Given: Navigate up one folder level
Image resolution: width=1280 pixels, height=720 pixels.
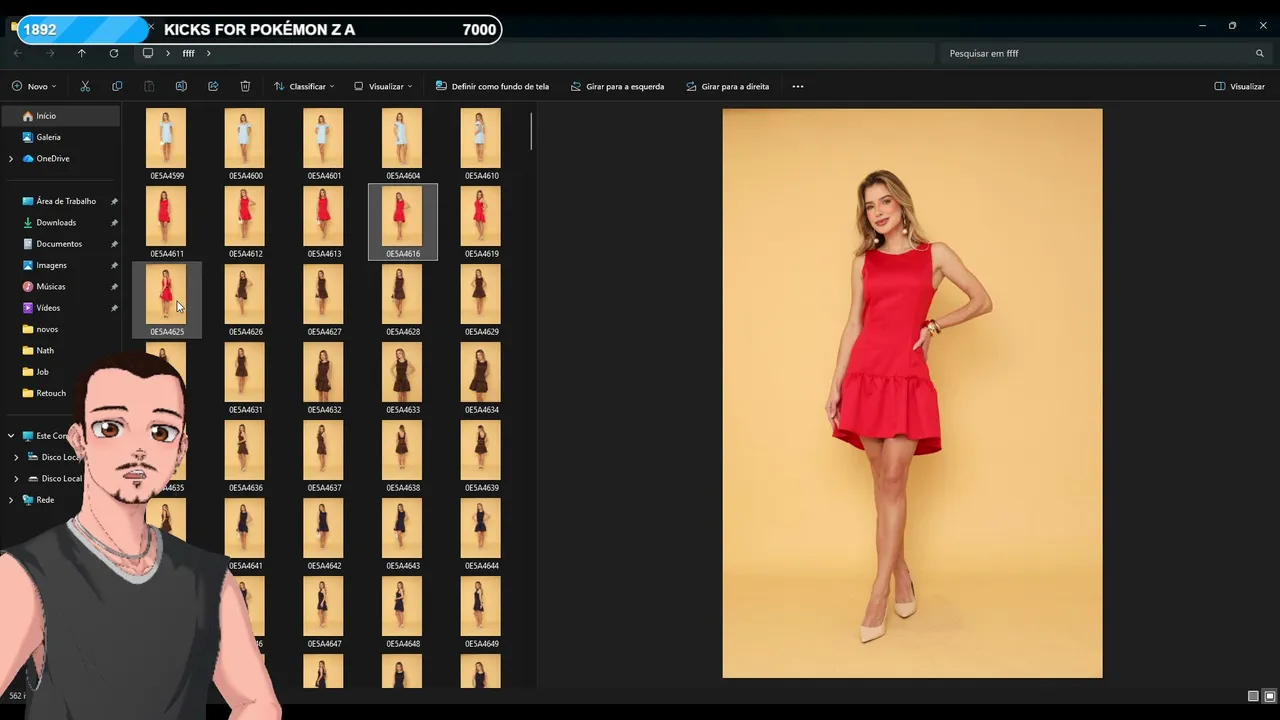Looking at the screenshot, I should (82, 53).
